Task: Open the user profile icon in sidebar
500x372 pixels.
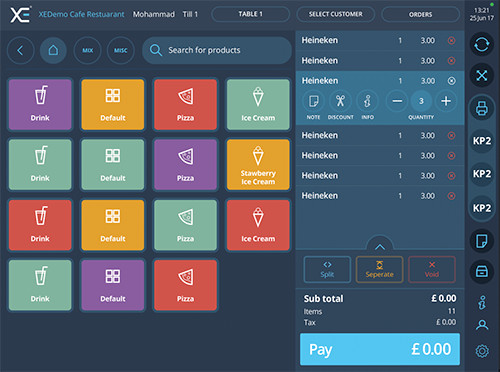Action: pyautogui.click(x=482, y=325)
